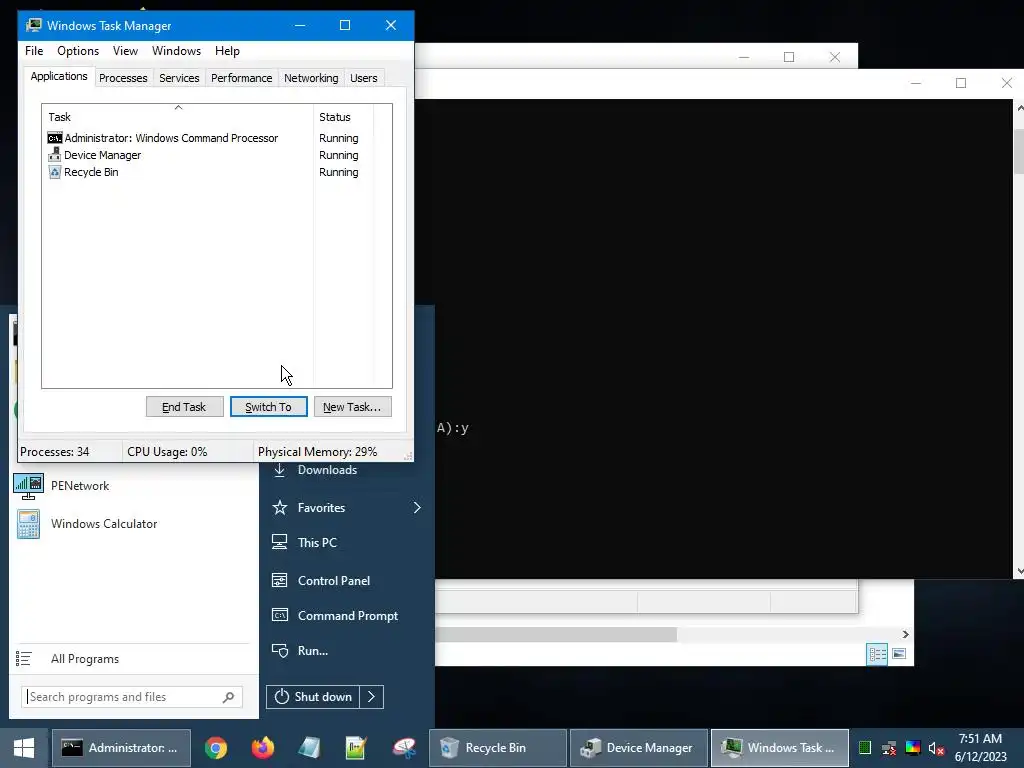Switch to the Performance tab
This screenshot has height=768, width=1024.
pyautogui.click(x=242, y=78)
